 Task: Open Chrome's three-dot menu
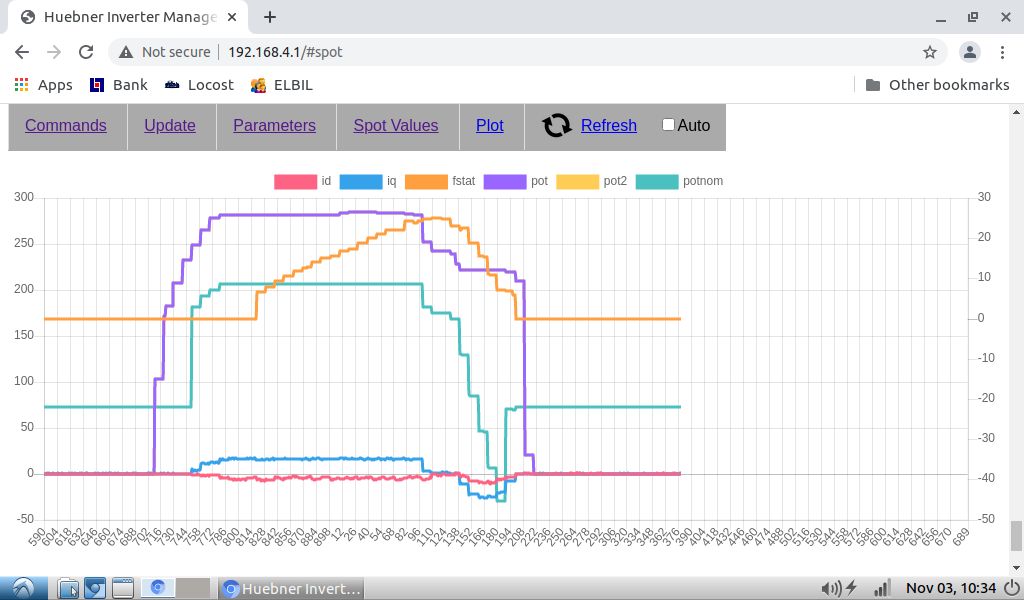pos(1002,52)
